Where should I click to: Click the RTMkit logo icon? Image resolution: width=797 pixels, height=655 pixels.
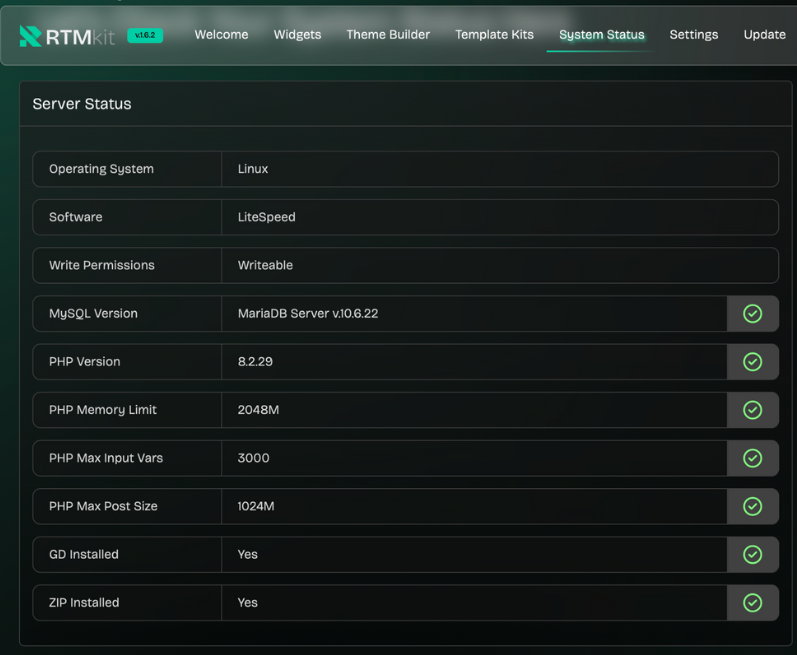coord(30,36)
